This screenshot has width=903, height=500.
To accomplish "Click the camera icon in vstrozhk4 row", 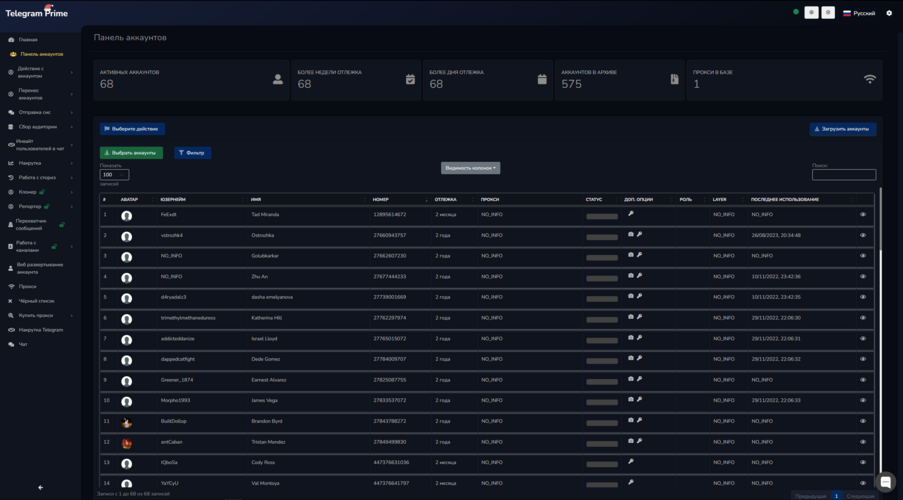I will point(631,235).
